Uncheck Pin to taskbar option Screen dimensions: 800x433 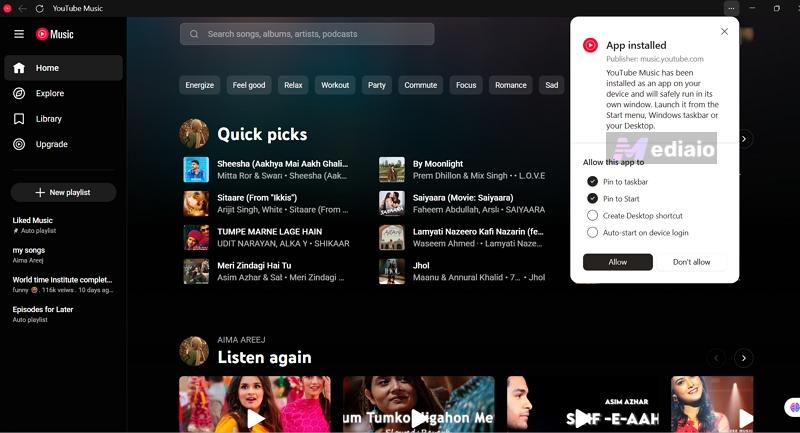(592, 182)
